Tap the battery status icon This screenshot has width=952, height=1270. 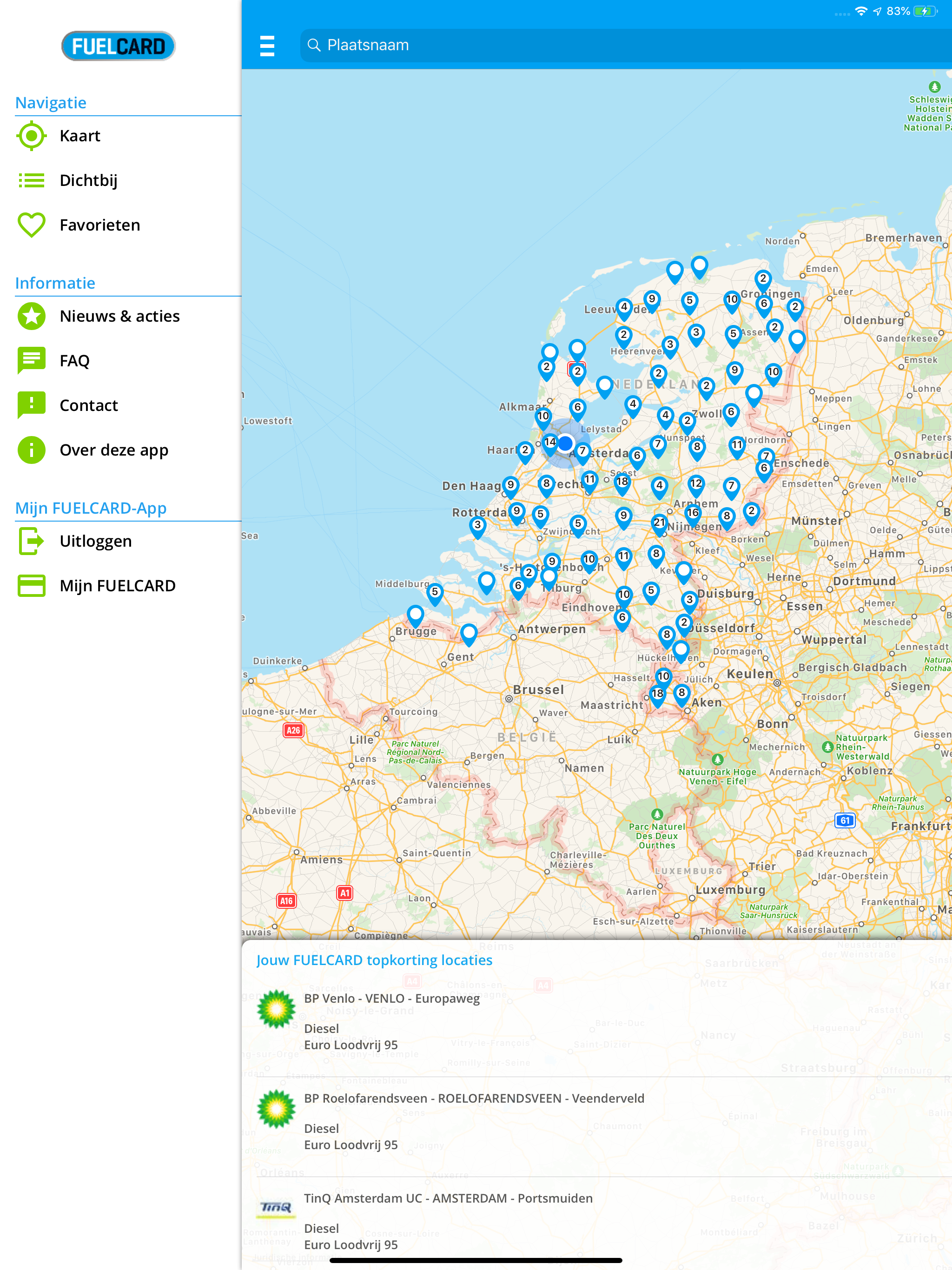click(925, 12)
